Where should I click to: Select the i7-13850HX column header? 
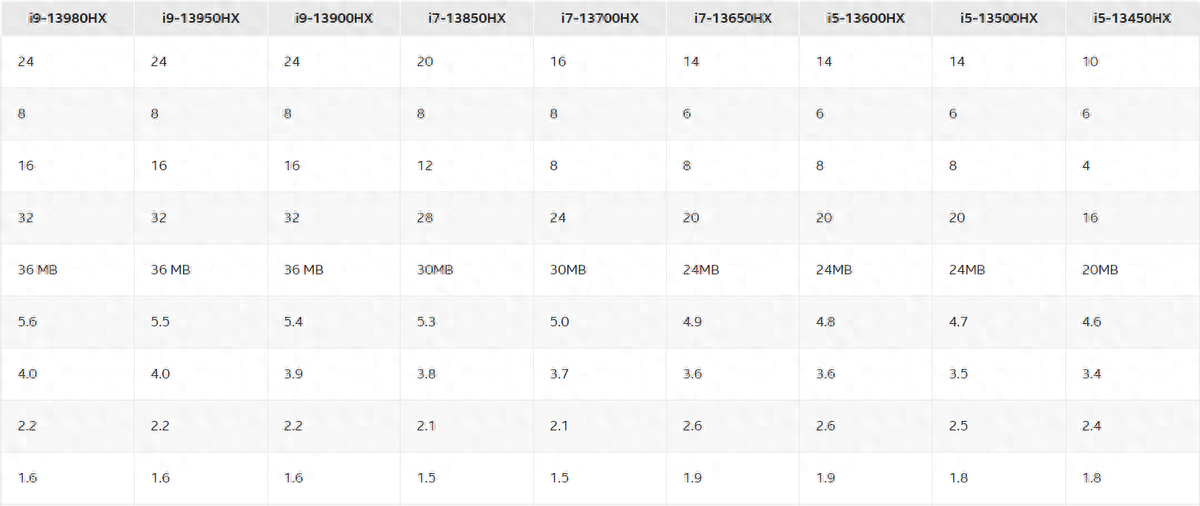[x=467, y=19]
